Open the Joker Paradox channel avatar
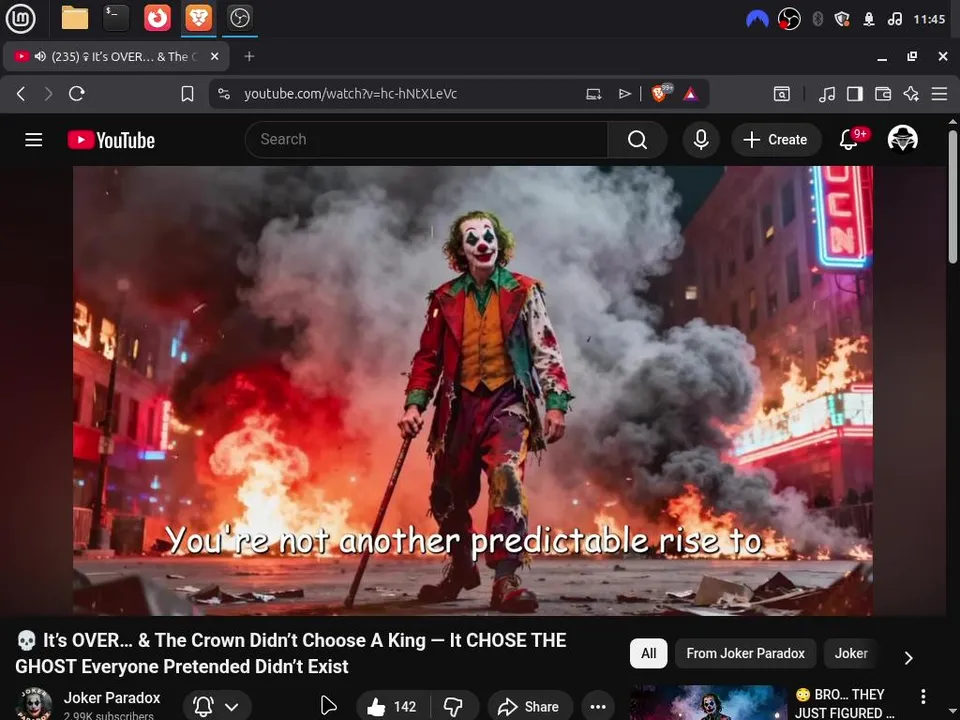This screenshot has height=720, width=960. [34, 704]
